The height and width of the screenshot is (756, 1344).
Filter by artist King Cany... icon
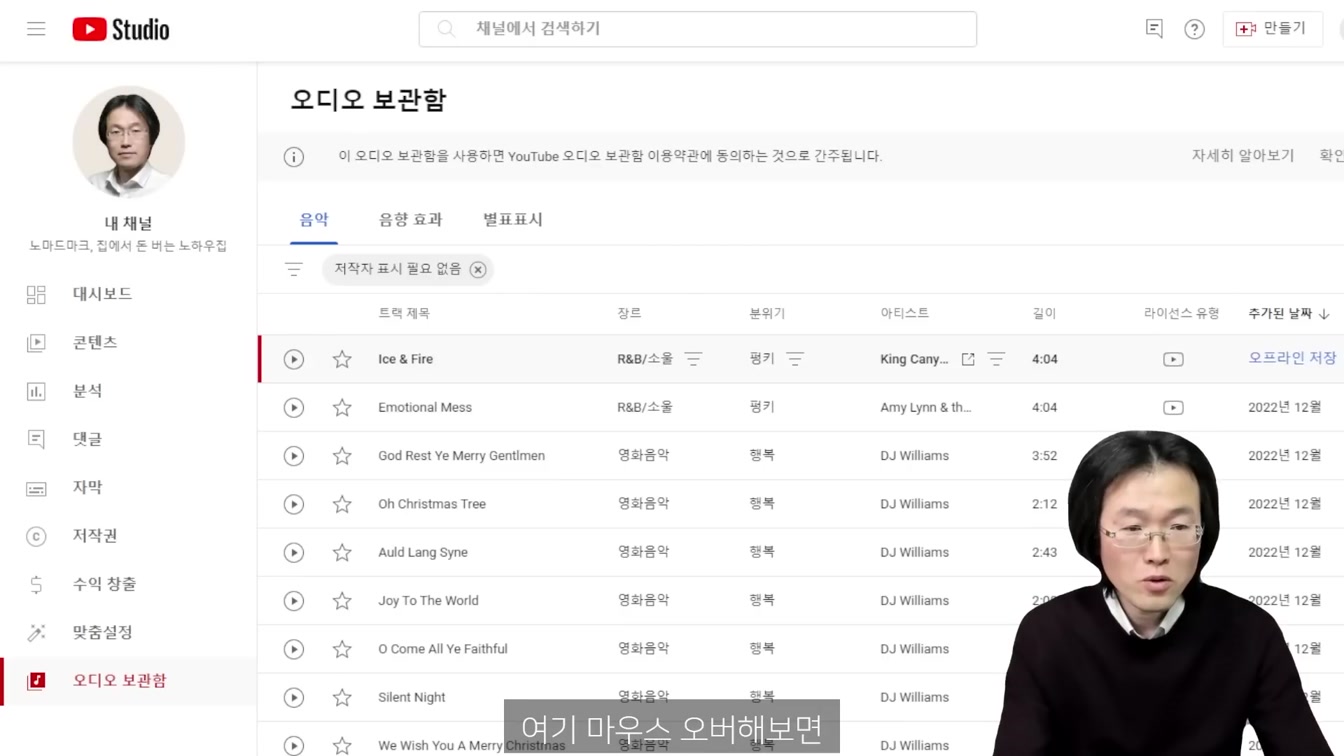[x=996, y=359]
